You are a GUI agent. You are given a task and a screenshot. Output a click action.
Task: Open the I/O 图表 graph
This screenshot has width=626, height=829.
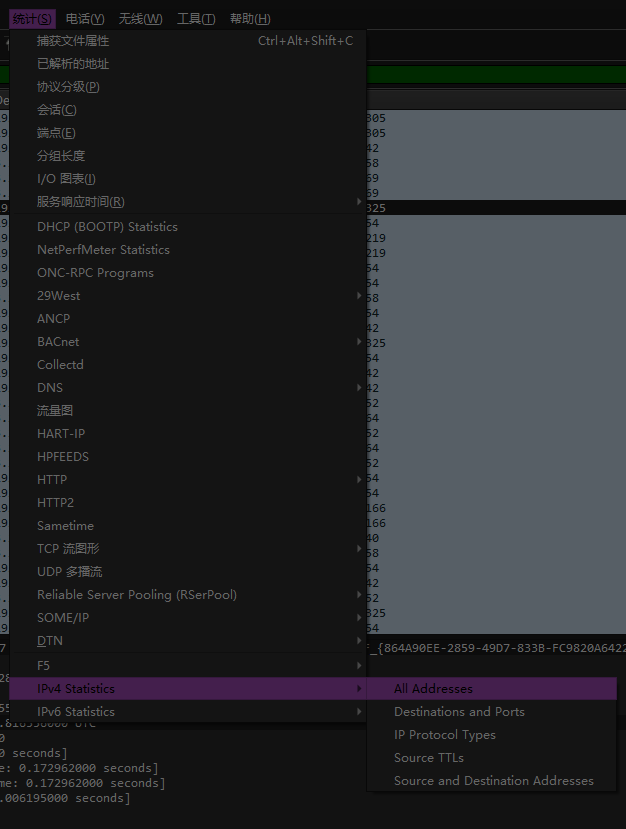click(66, 179)
